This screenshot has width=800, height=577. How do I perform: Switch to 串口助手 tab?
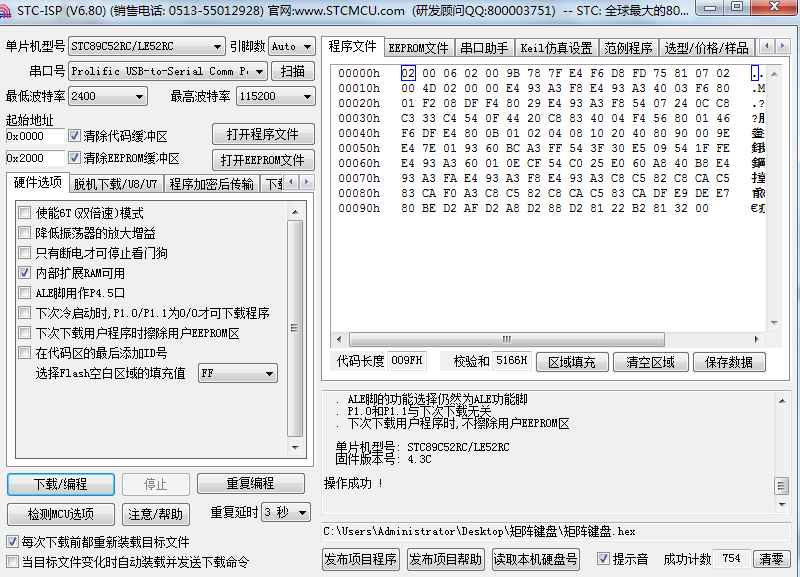point(484,48)
